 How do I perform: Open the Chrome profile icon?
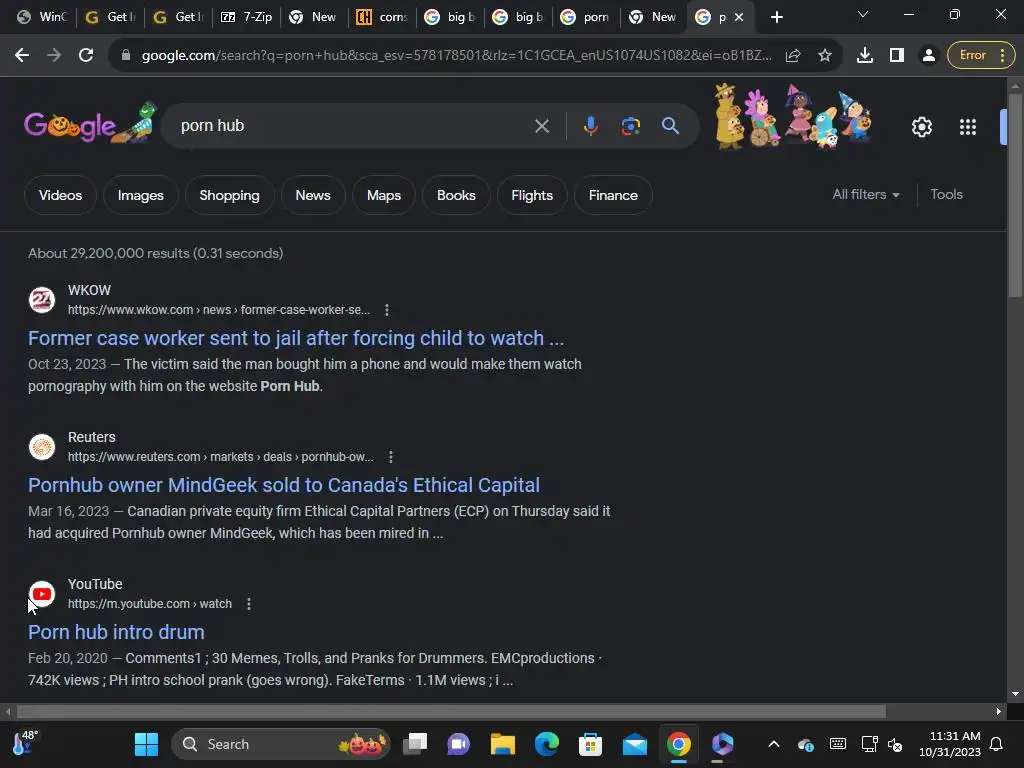(x=928, y=56)
